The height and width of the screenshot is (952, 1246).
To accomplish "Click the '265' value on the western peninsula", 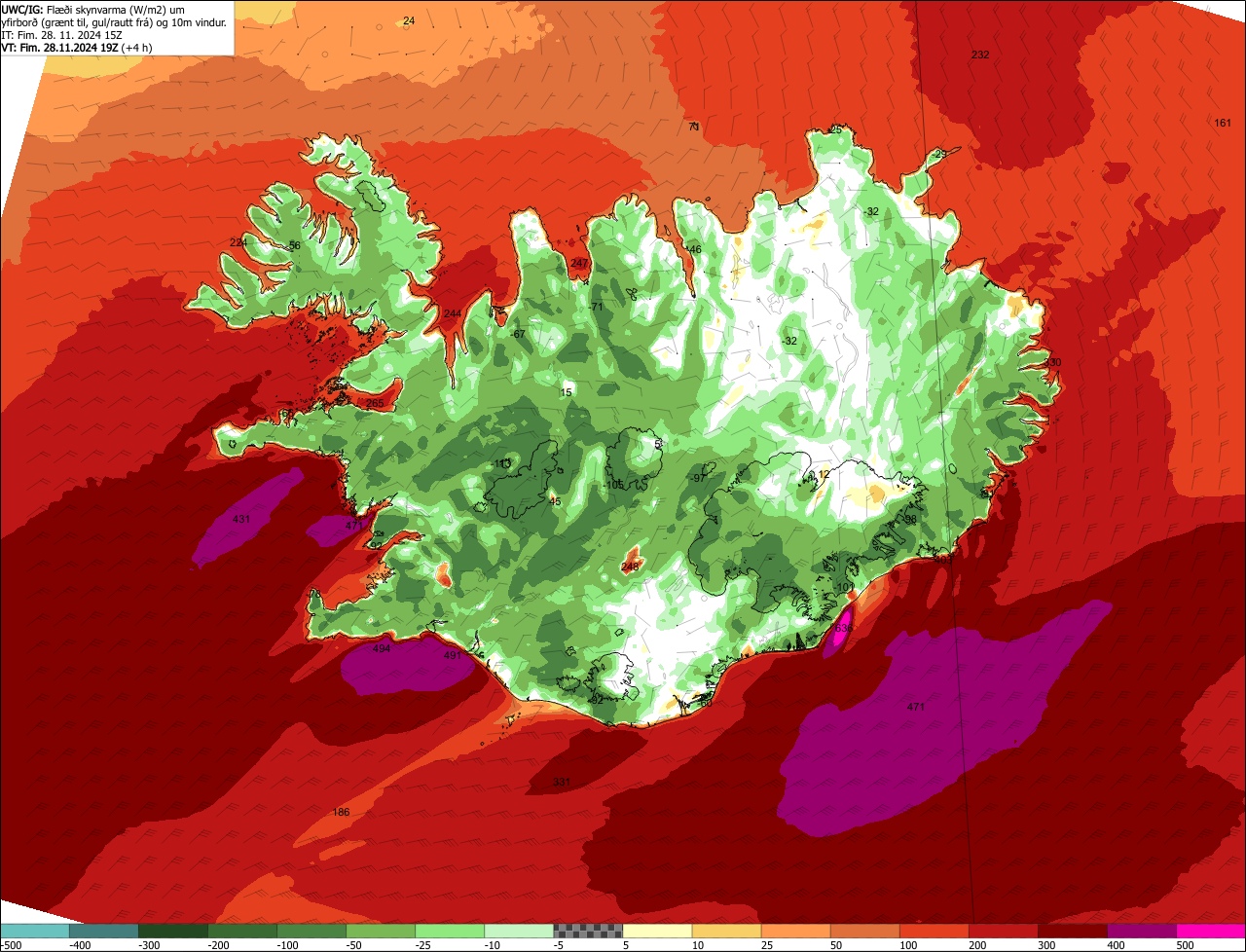I will click(375, 403).
